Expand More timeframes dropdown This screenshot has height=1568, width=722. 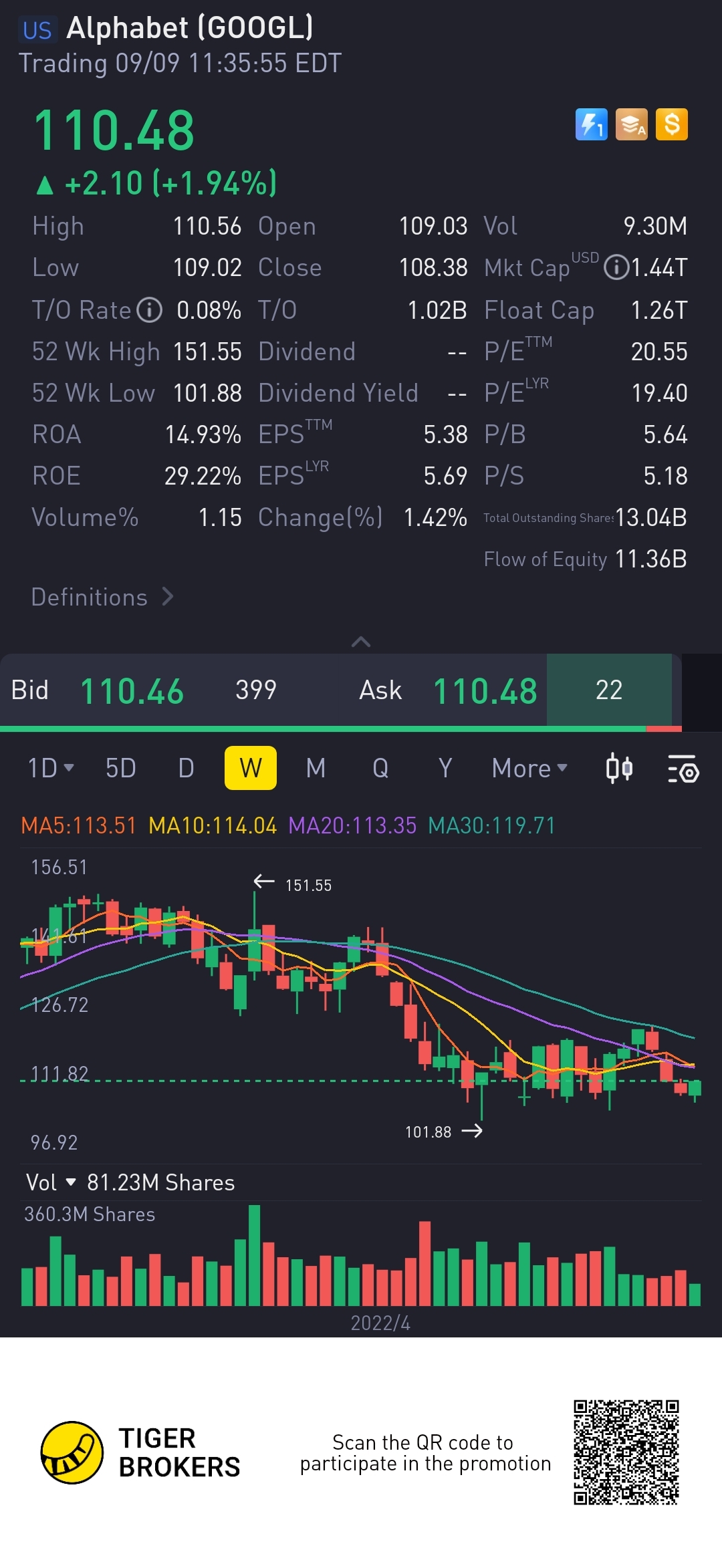529,769
